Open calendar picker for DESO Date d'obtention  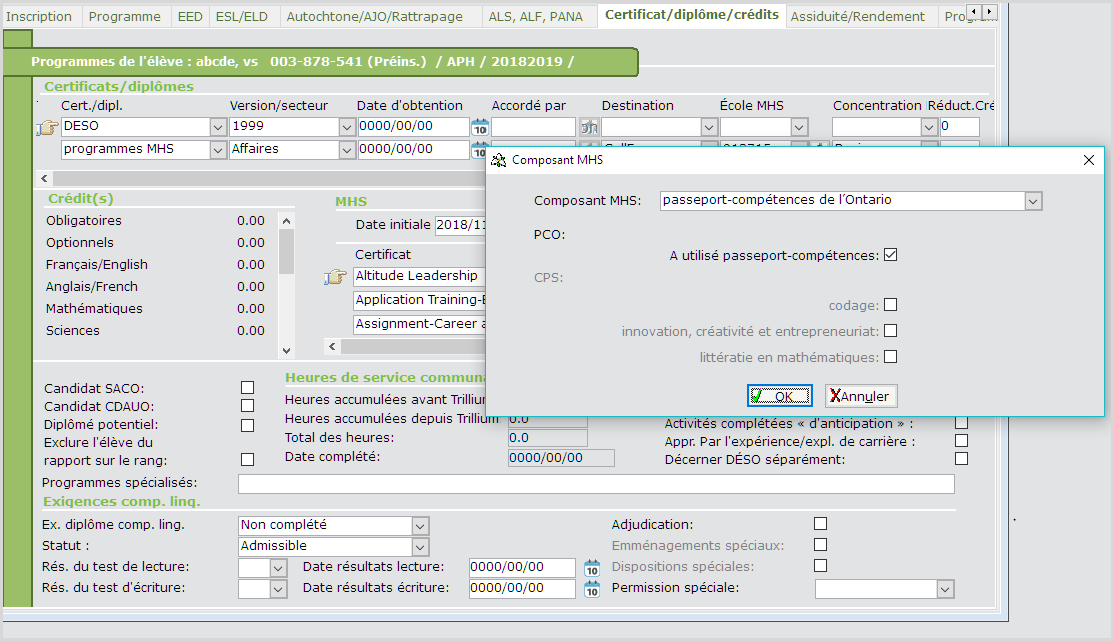click(x=480, y=127)
